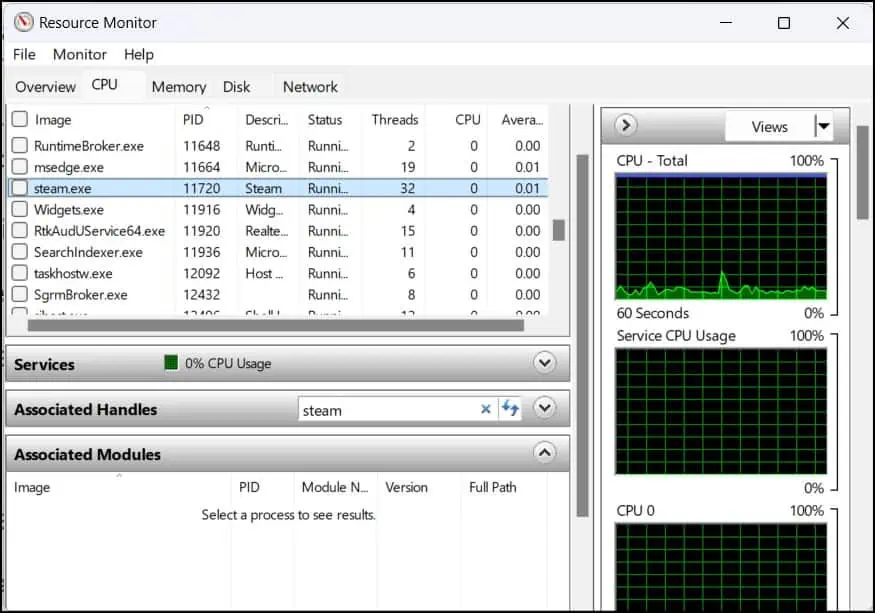Check the steam.exe process checkbox

tap(19, 188)
